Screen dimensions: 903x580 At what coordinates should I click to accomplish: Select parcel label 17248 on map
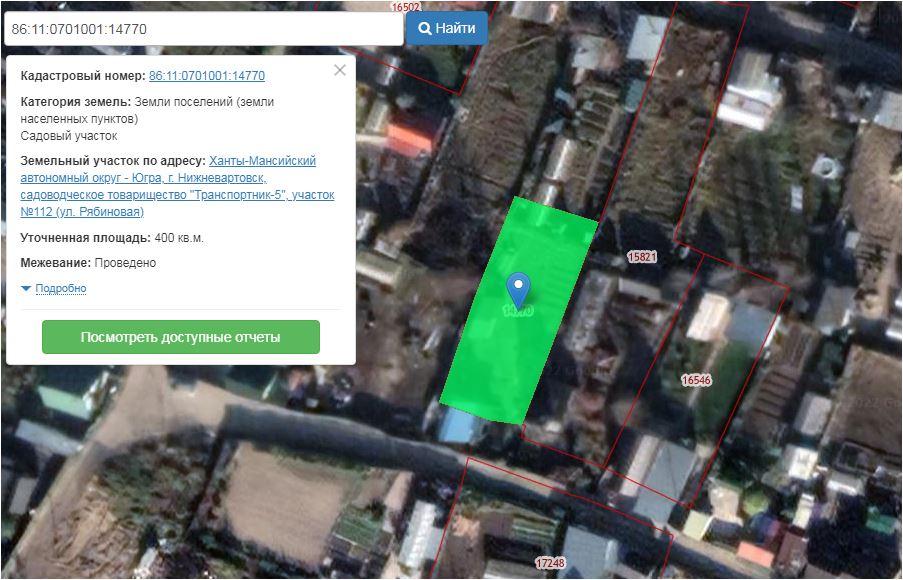(x=550, y=563)
